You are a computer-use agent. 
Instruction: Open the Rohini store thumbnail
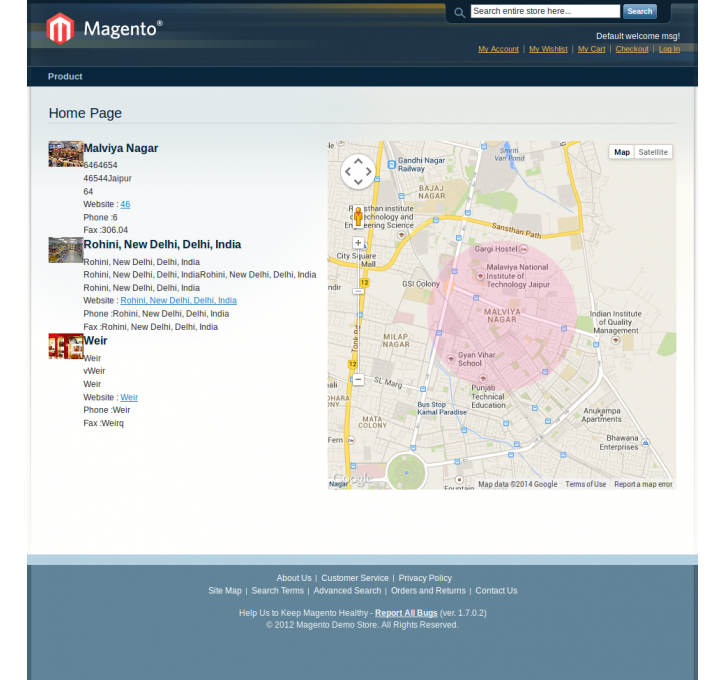tap(66, 250)
